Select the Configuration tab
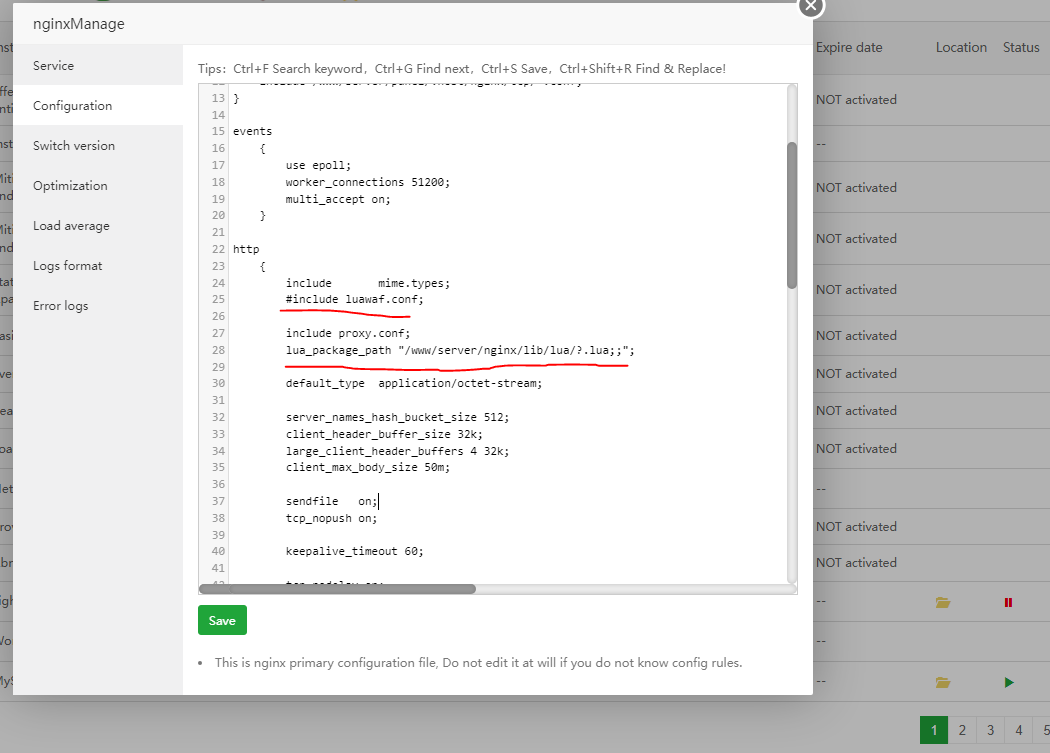1050x753 pixels. click(x=98, y=106)
